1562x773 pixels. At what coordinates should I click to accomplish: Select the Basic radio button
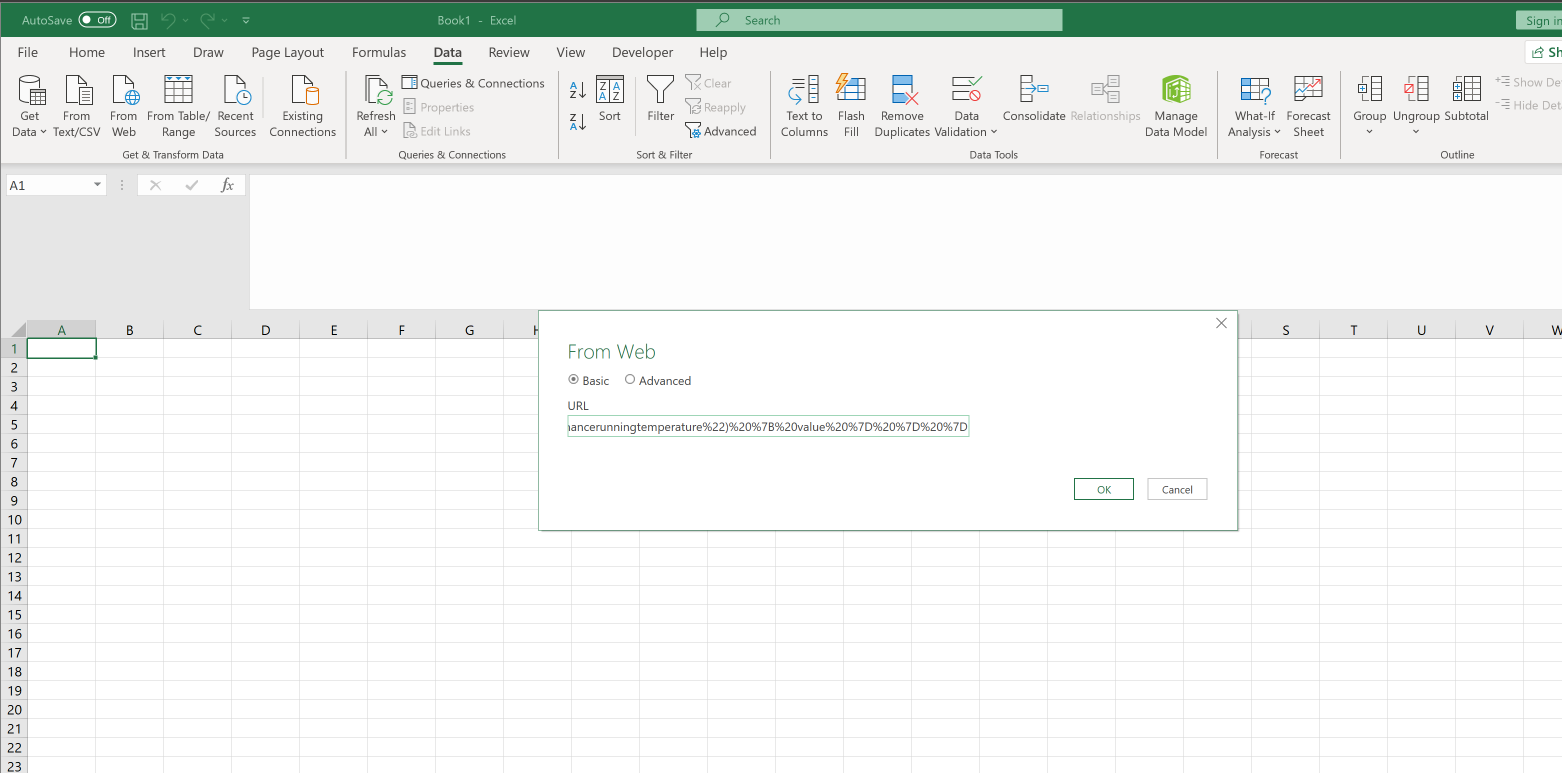click(x=574, y=380)
